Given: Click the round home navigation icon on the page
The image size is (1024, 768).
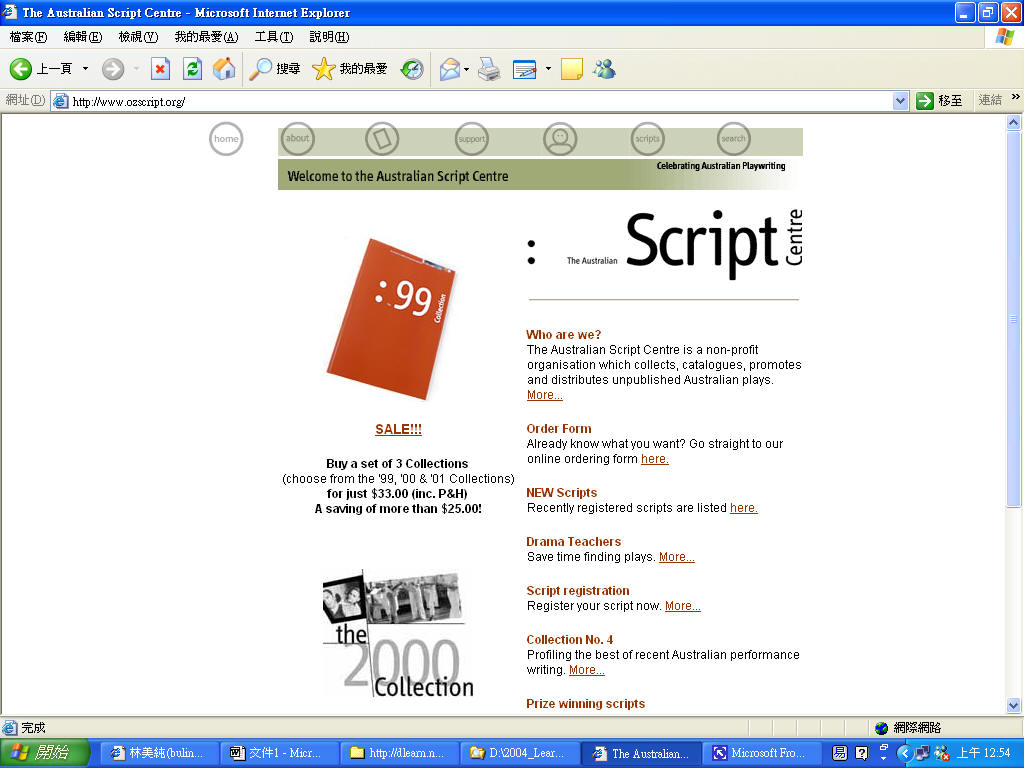Looking at the screenshot, I should click(226, 138).
